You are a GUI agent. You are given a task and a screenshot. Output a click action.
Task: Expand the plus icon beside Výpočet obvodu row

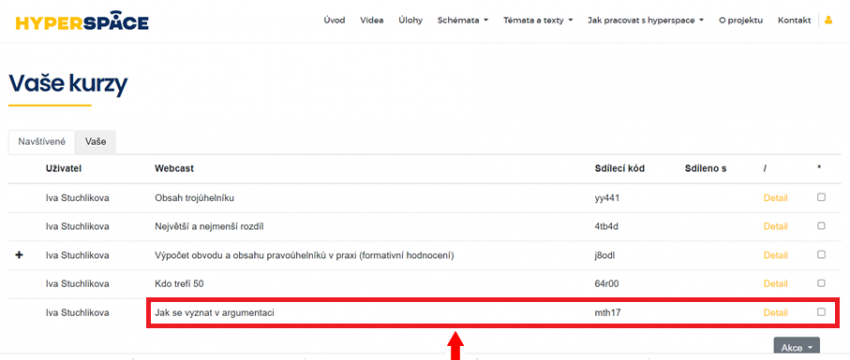19,255
